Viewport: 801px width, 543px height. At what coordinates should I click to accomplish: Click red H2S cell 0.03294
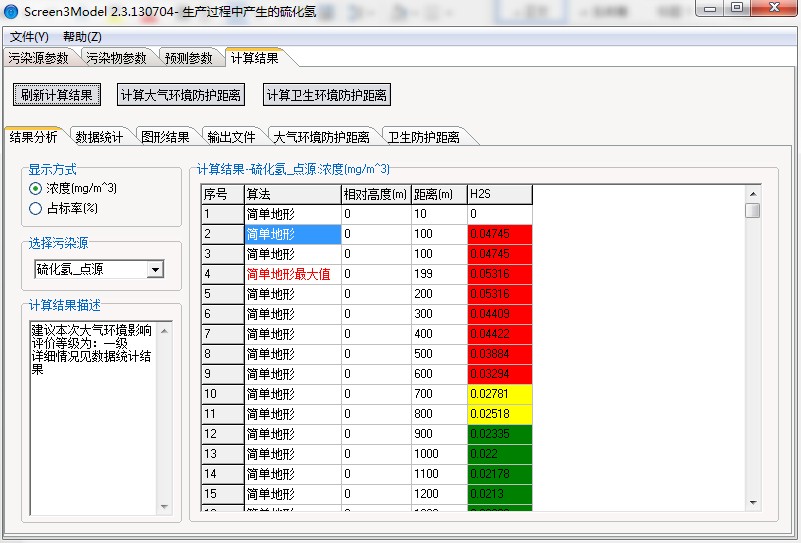(x=500, y=374)
